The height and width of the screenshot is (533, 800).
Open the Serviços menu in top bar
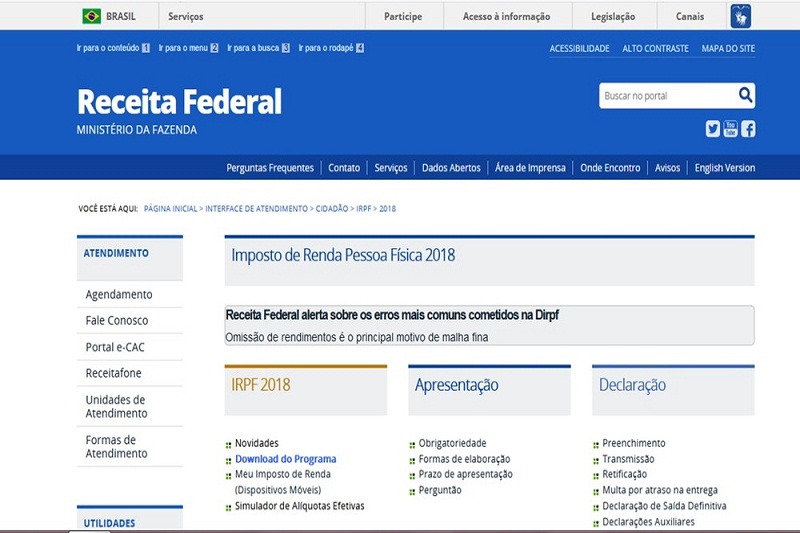[x=185, y=16]
